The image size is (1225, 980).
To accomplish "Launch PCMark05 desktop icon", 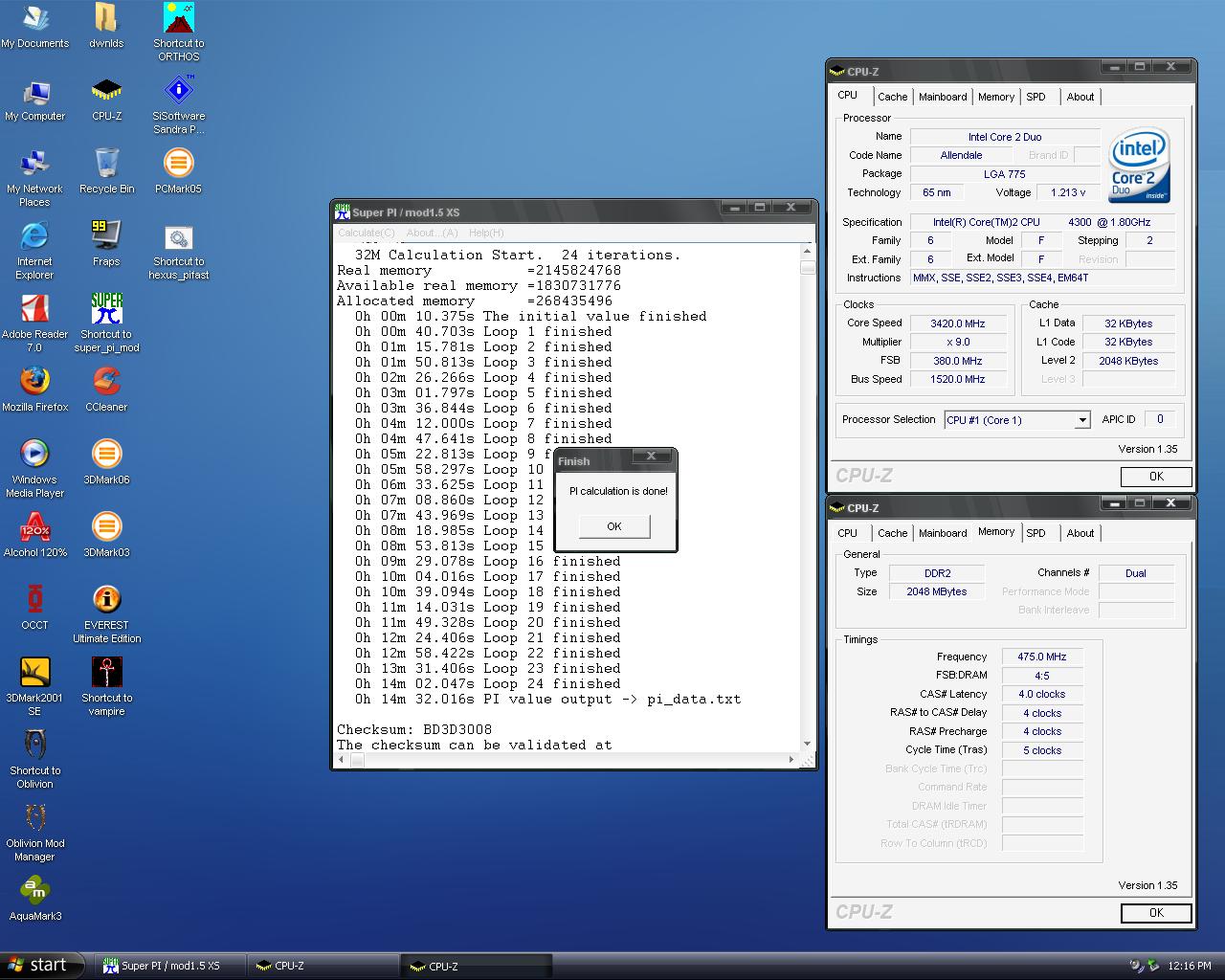I will pyautogui.click(x=179, y=171).
